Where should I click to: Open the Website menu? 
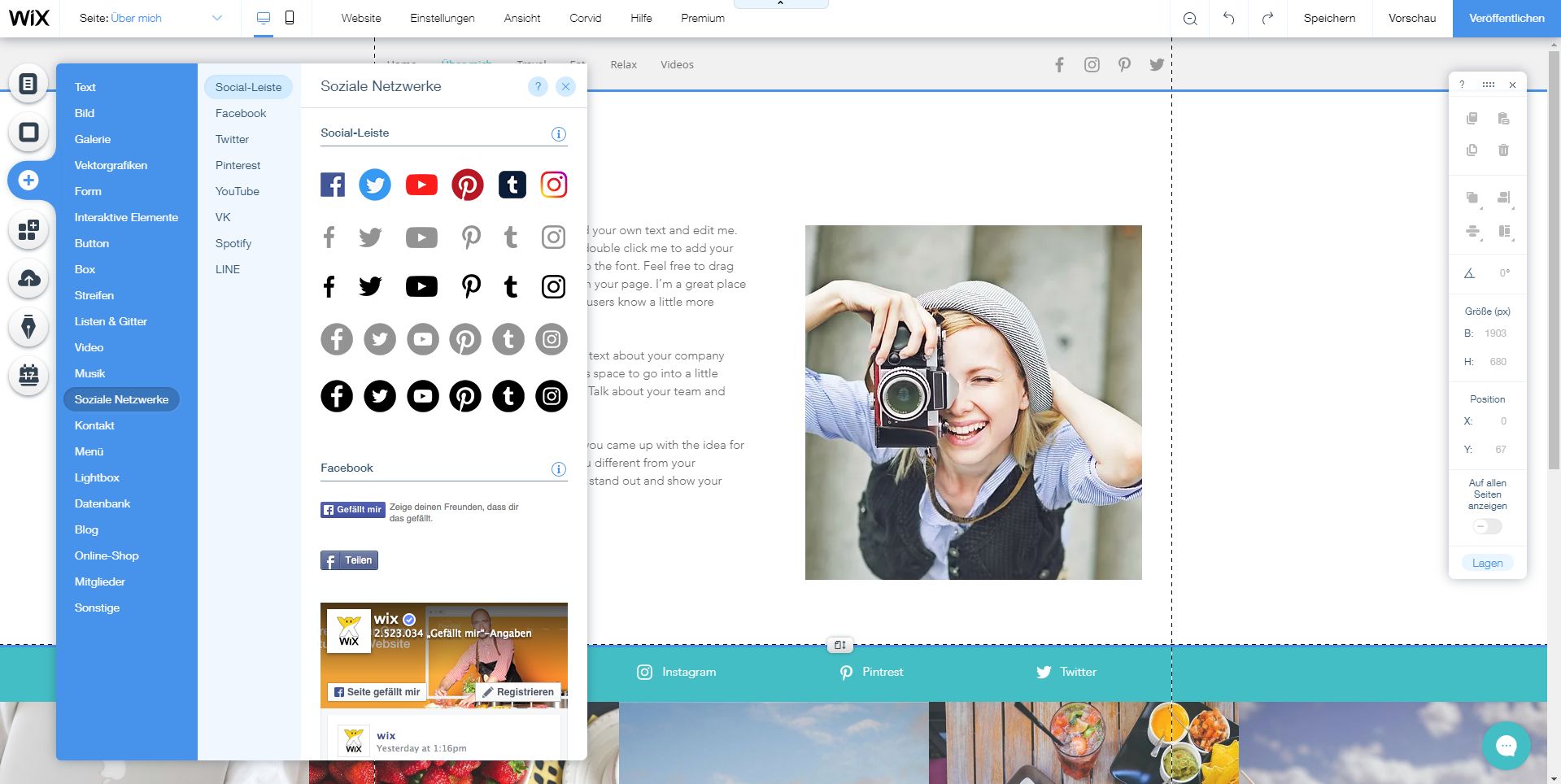[x=361, y=18]
